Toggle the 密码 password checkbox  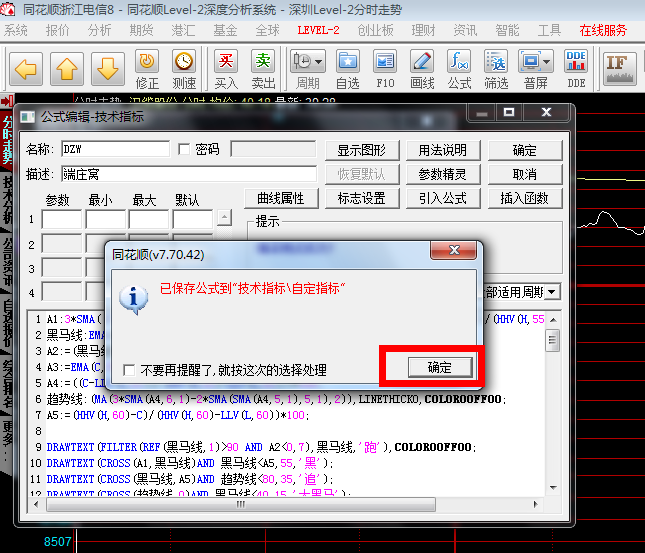[x=184, y=150]
